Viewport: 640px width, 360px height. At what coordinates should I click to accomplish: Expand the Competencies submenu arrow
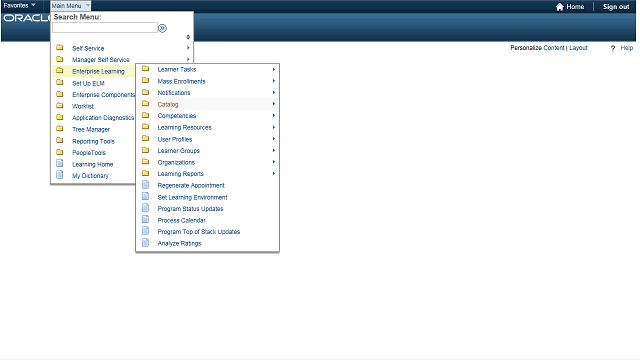(x=274, y=116)
